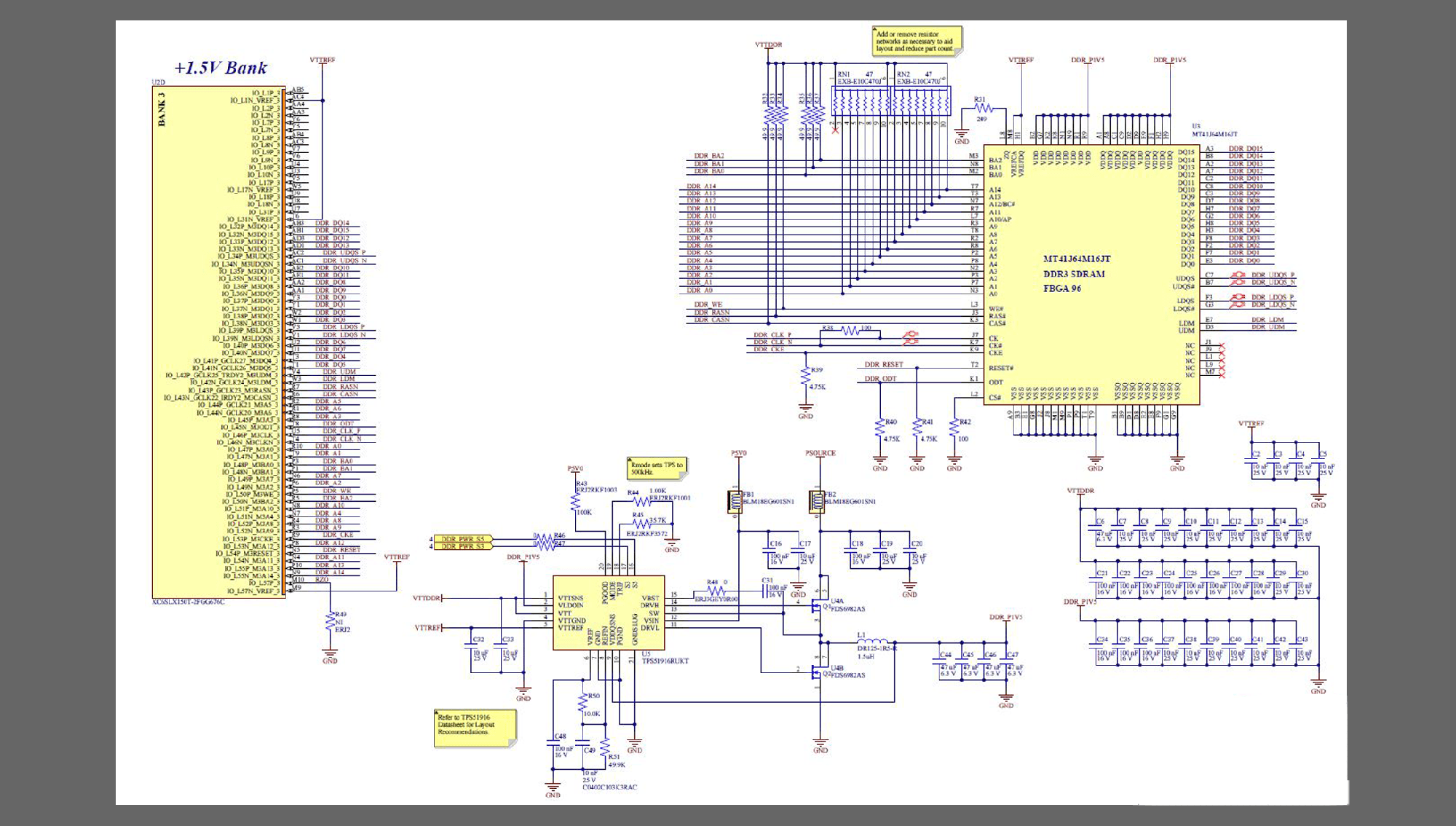Click the TPS51916RUKT part label
Image resolution: width=1456 pixels, height=826 pixels.
point(665,661)
